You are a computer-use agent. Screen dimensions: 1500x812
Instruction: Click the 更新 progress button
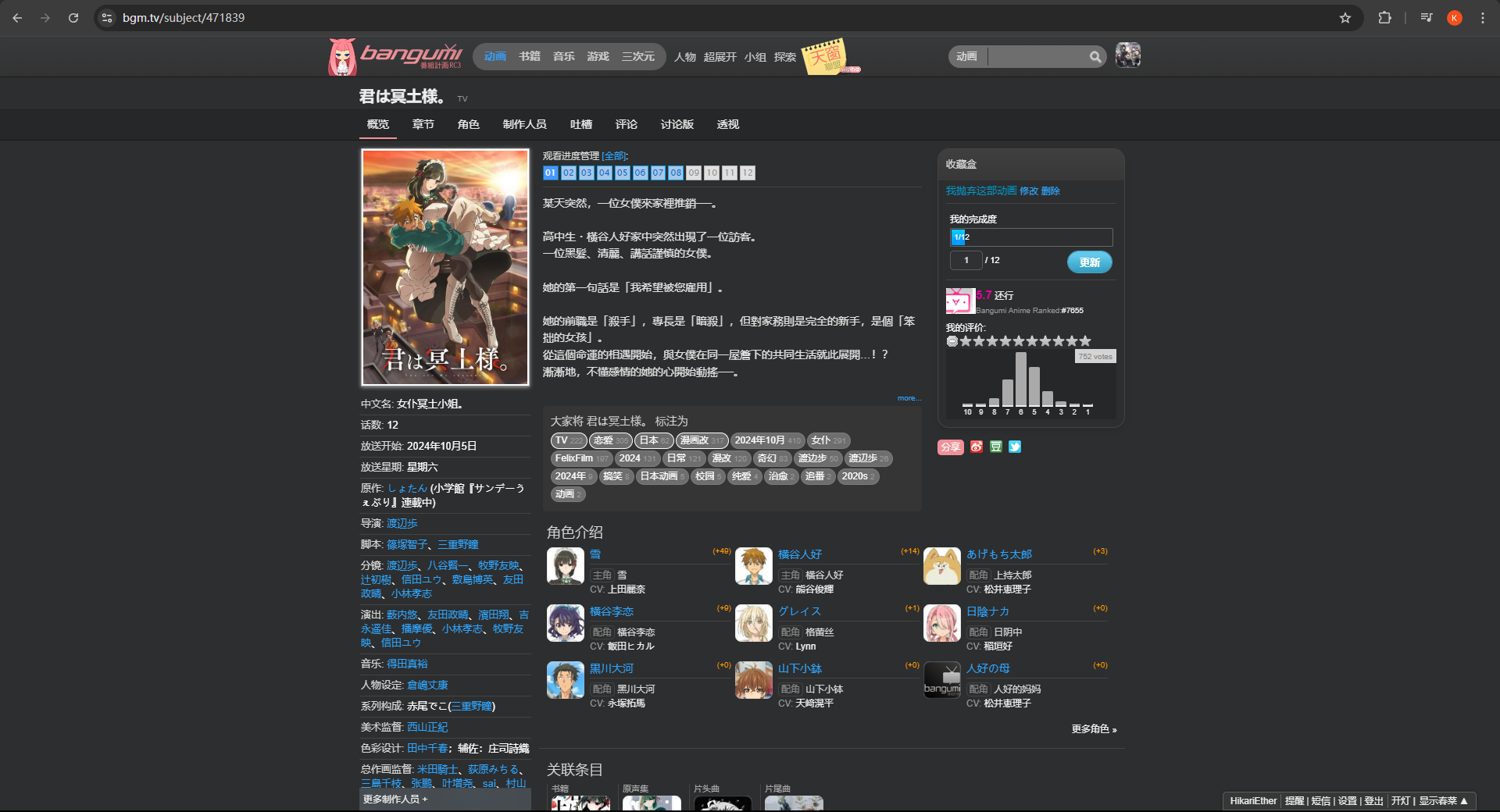1090,262
